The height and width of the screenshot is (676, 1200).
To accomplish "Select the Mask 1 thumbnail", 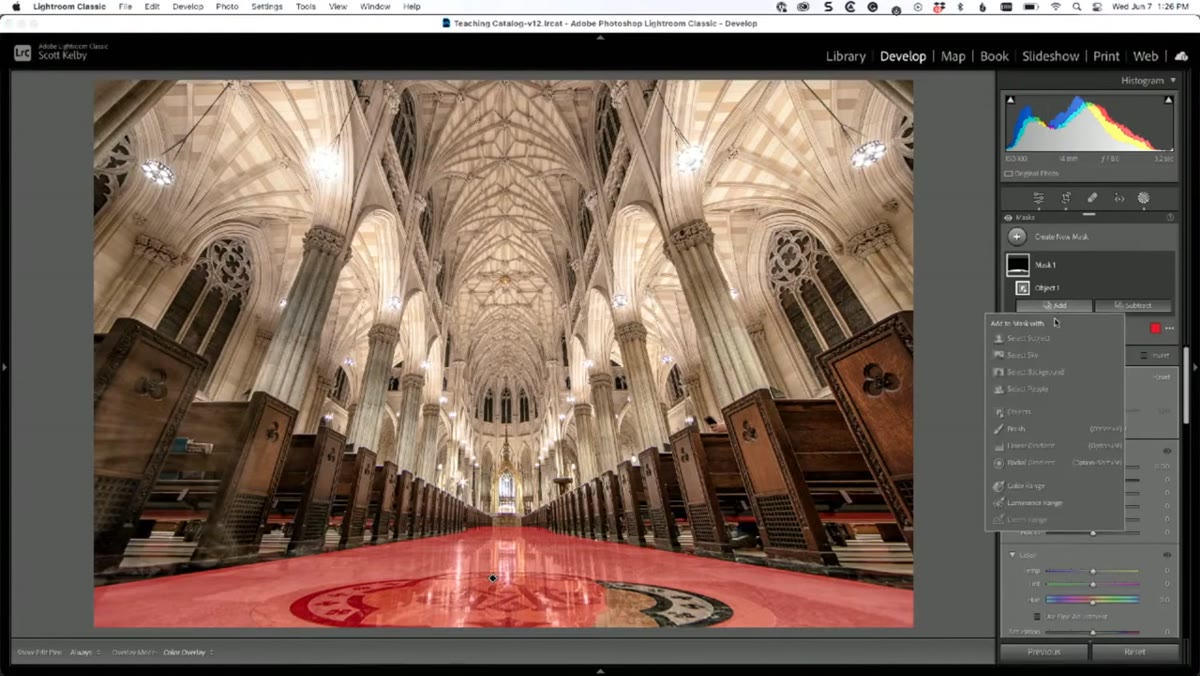I will click(x=1018, y=265).
